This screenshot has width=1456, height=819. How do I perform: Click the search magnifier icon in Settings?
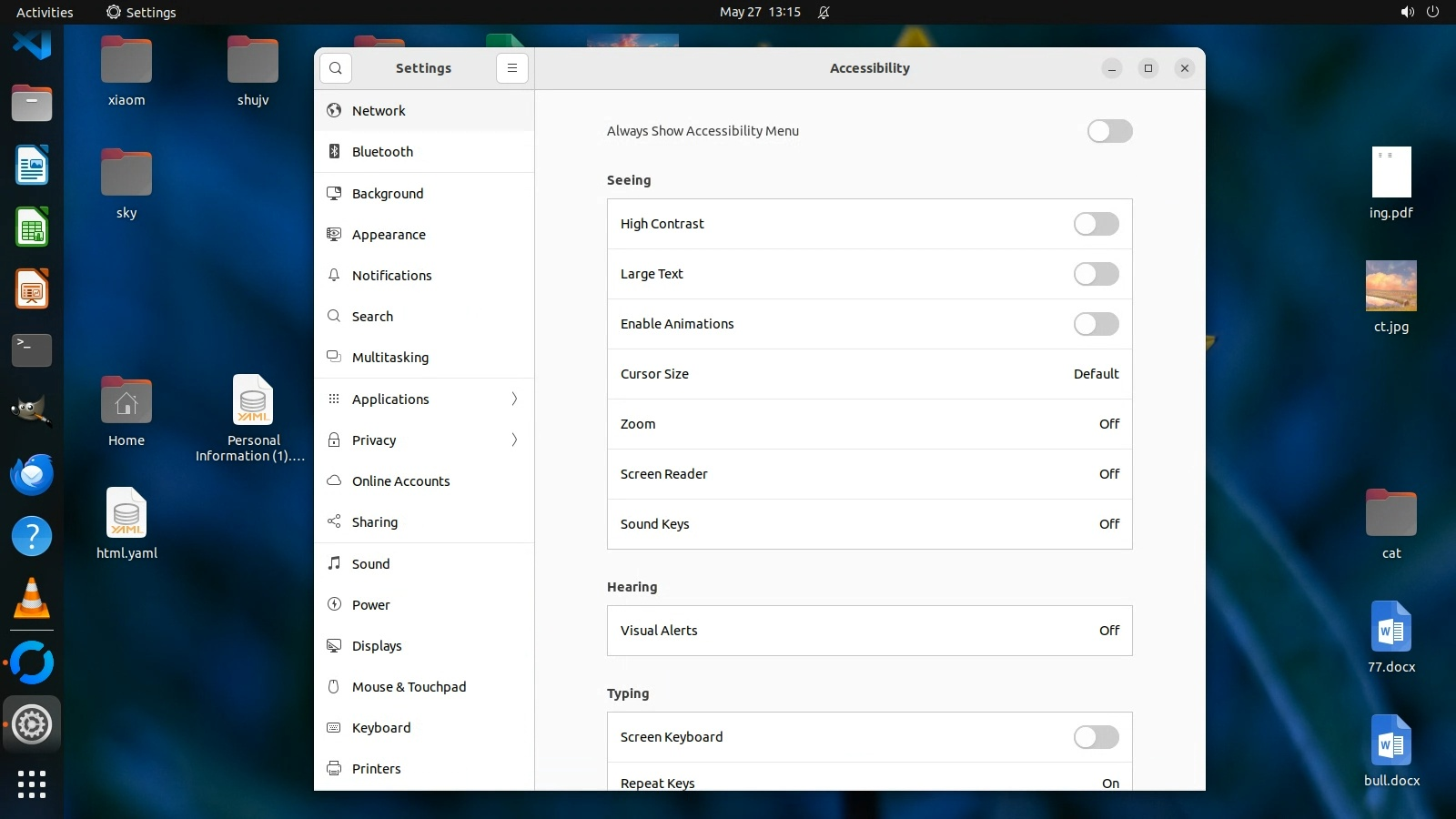[x=336, y=68]
